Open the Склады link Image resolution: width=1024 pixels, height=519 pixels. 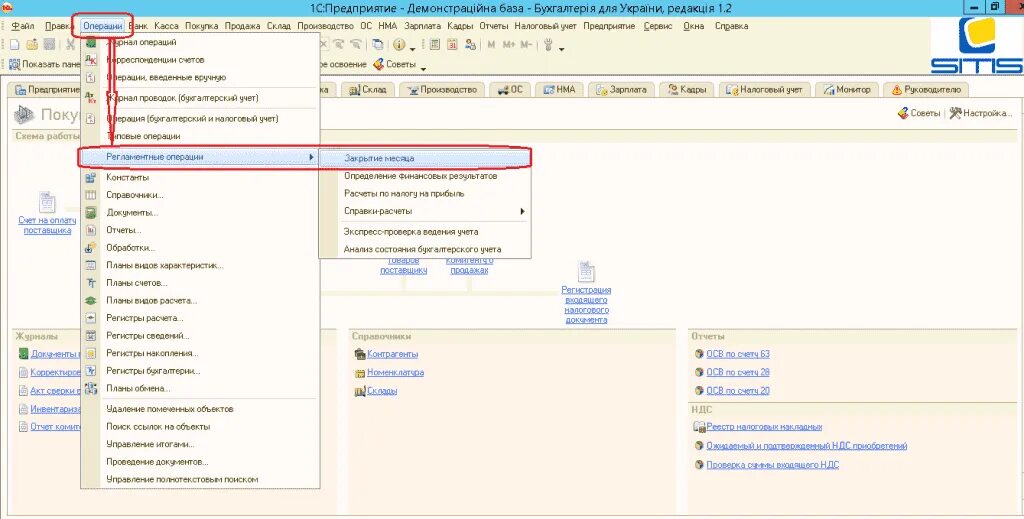[382, 391]
